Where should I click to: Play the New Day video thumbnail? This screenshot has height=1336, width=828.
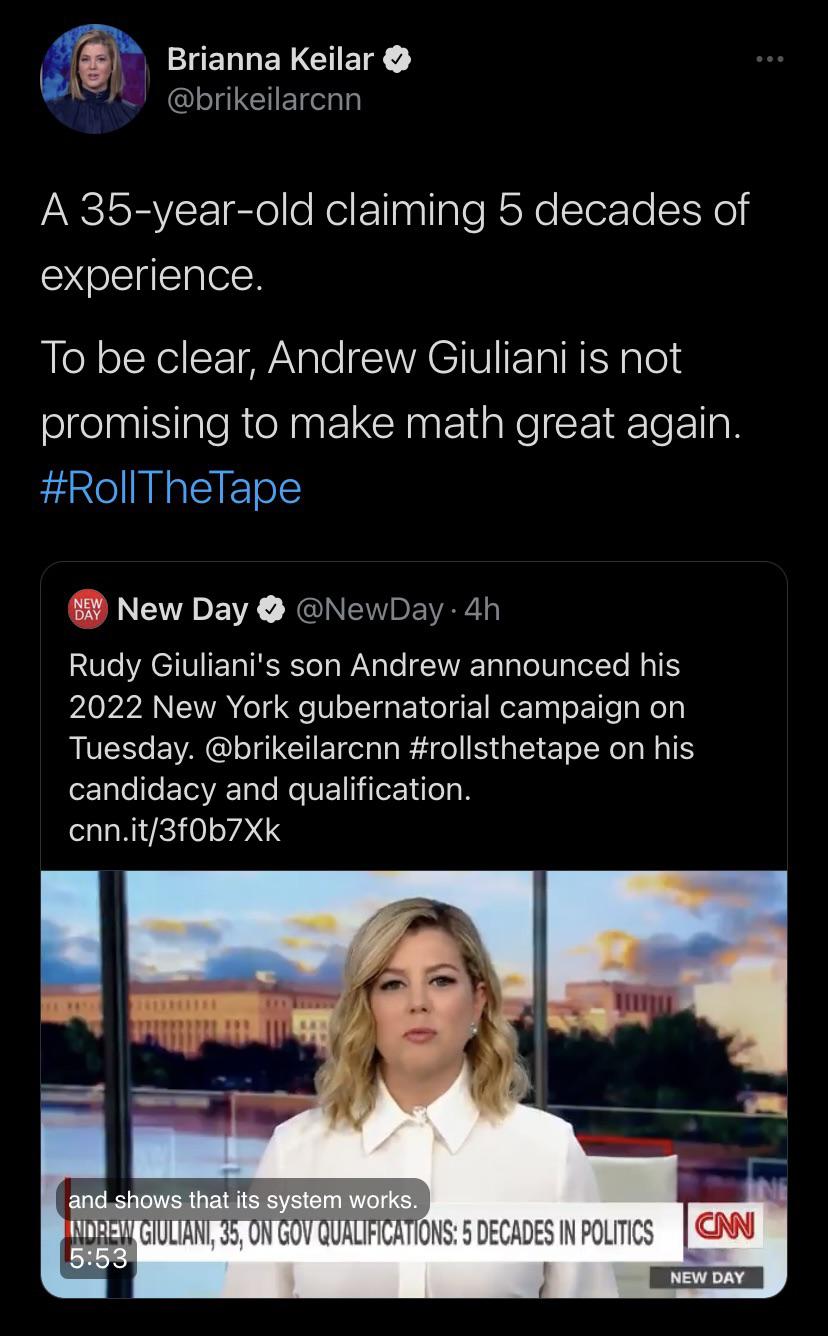pos(414,1060)
